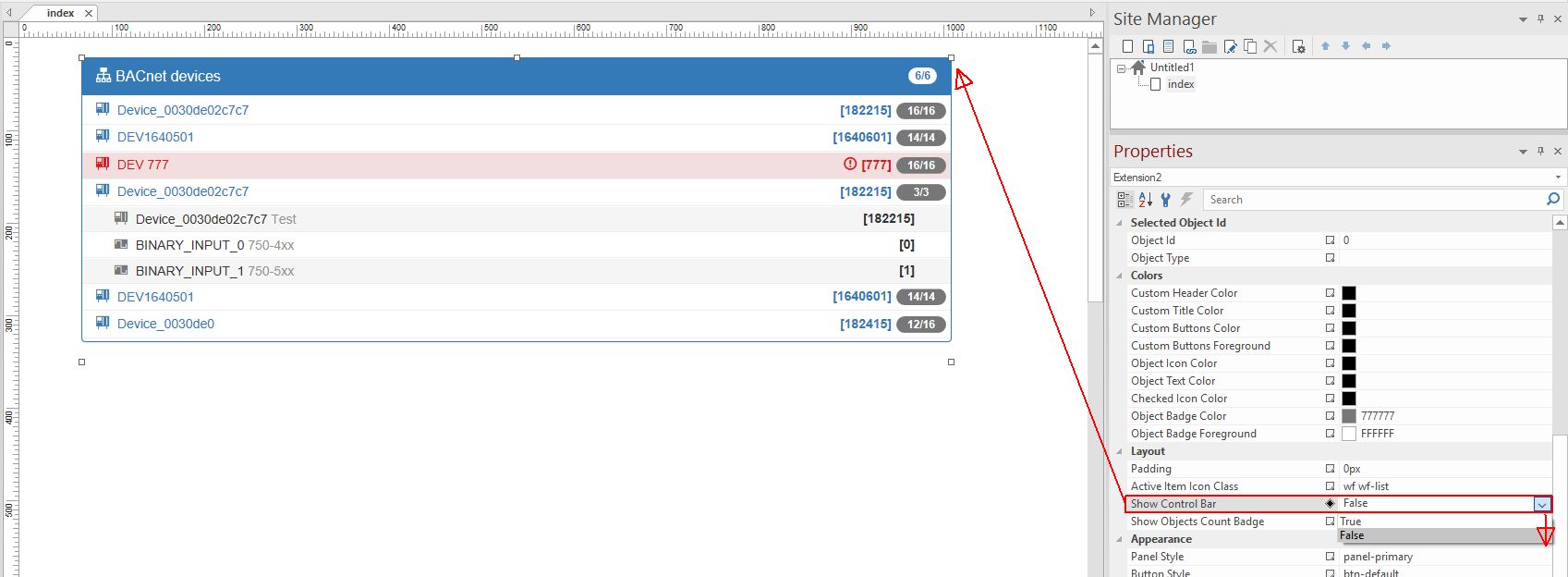Toggle property marker for Custom Header Color
Image resolution: width=1568 pixels, height=577 pixels.
1331,293
